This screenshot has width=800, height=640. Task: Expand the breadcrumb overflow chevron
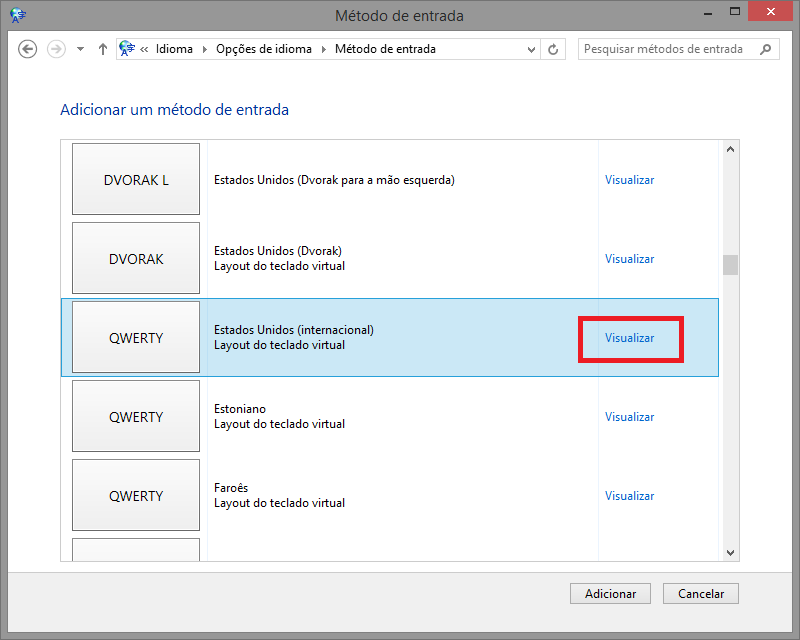148,48
